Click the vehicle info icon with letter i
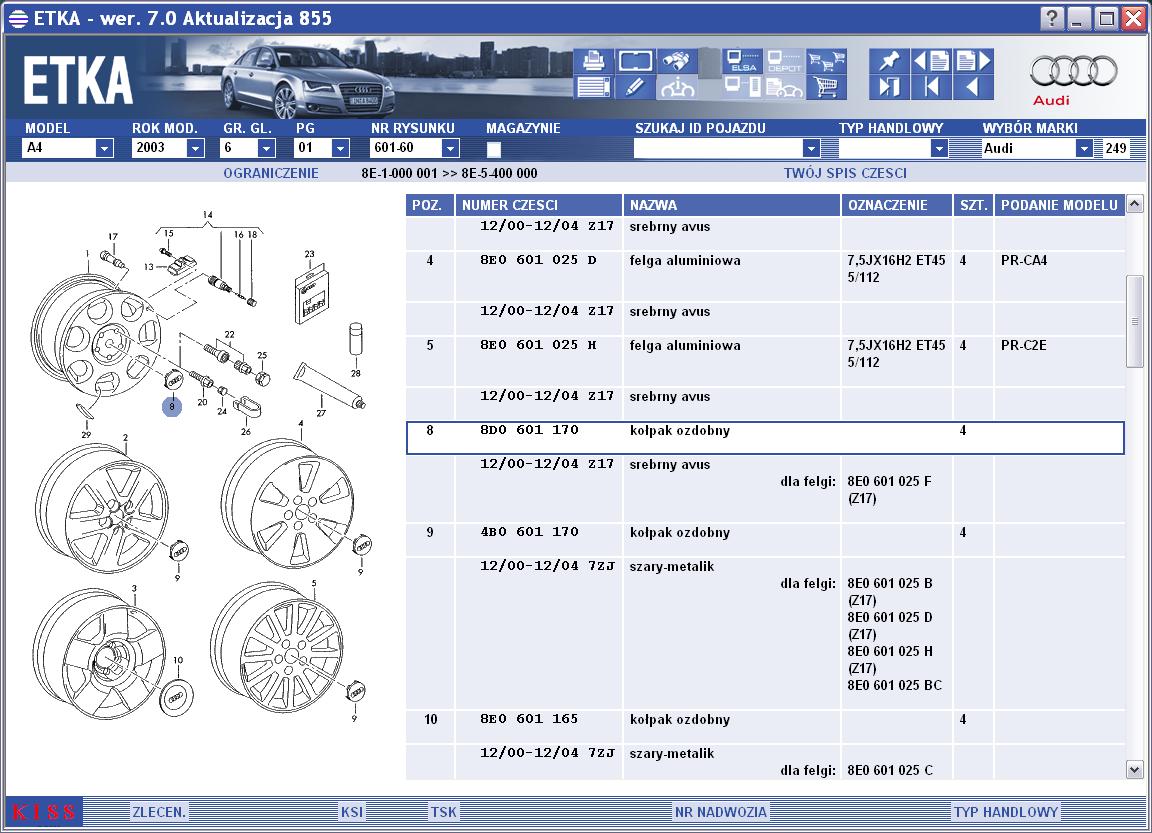Image resolution: width=1152 pixels, height=833 pixels. (x=677, y=87)
